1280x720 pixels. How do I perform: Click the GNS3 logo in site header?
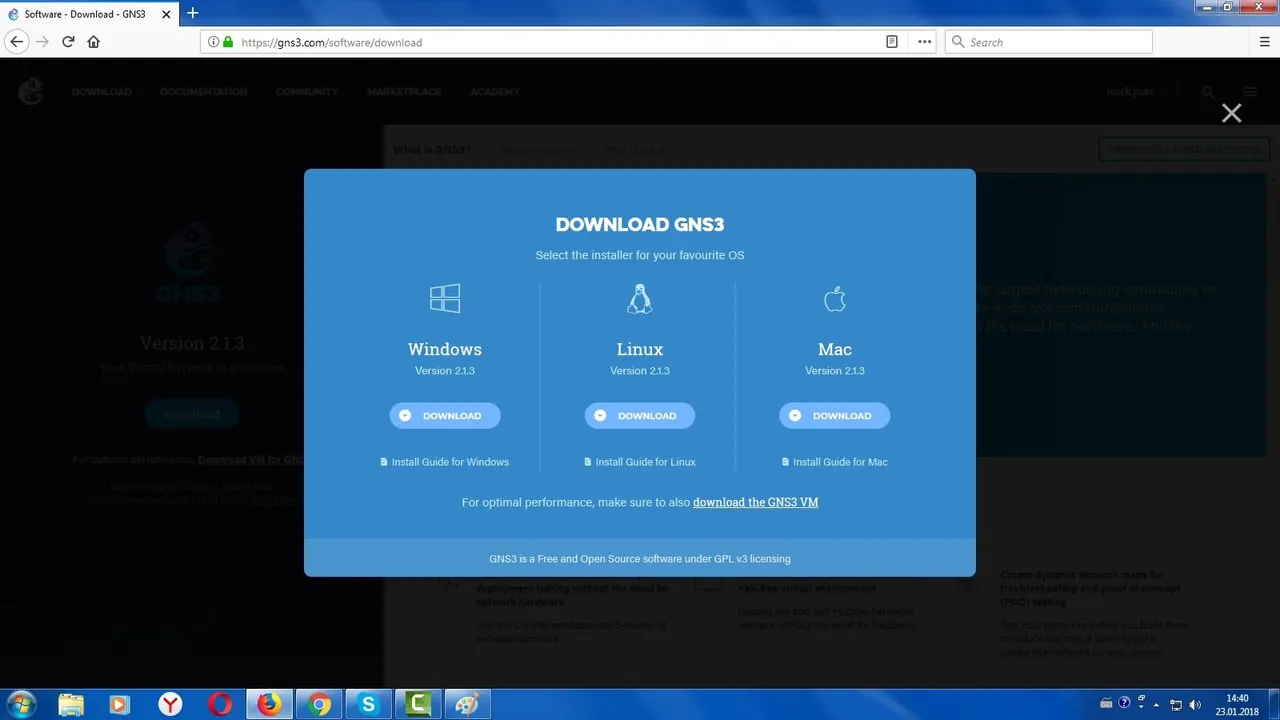(31, 92)
